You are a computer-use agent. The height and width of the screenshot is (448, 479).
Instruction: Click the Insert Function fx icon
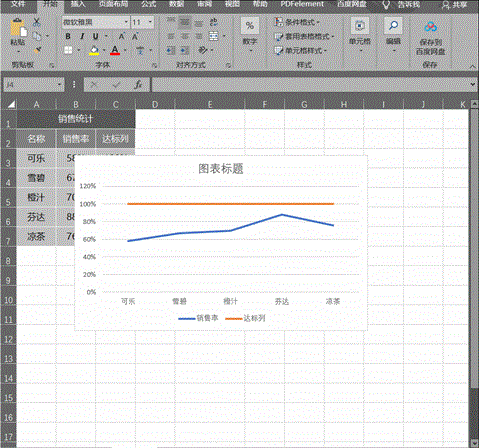pos(138,85)
